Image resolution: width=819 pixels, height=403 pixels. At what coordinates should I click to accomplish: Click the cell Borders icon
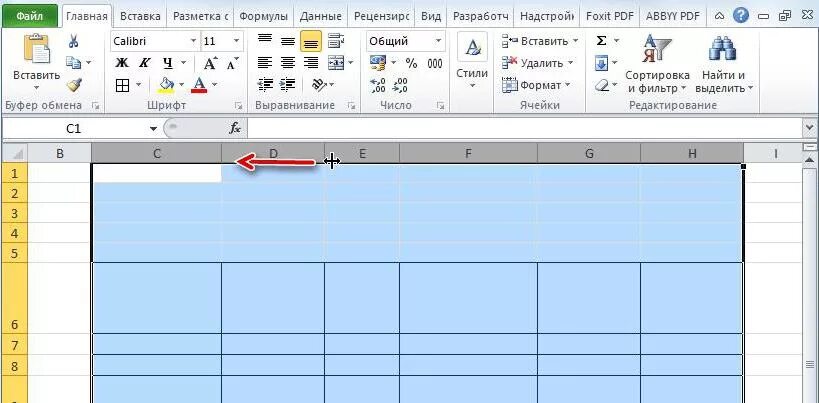click(x=122, y=85)
